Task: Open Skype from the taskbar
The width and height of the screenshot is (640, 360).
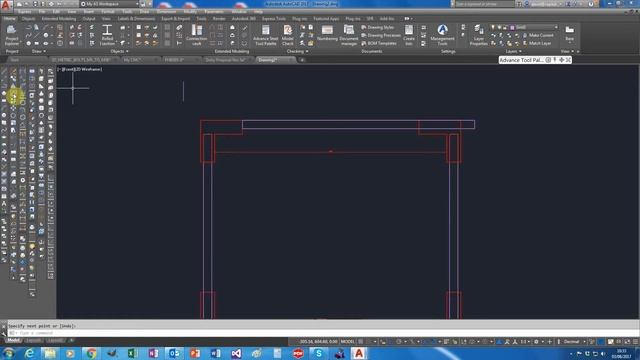Action: tap(318, 353)
